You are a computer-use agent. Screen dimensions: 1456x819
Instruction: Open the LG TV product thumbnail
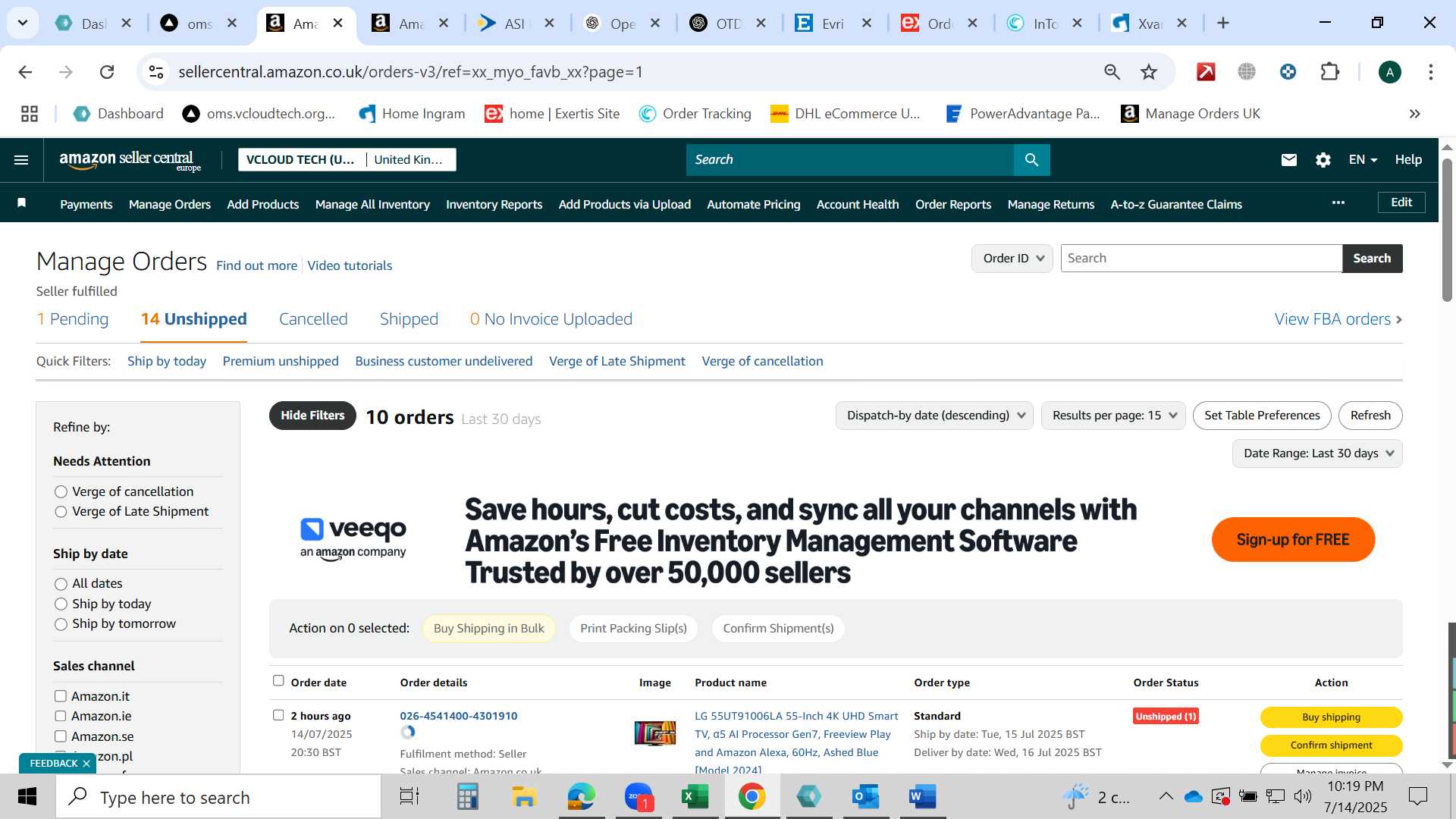click(x=655, y=733)
